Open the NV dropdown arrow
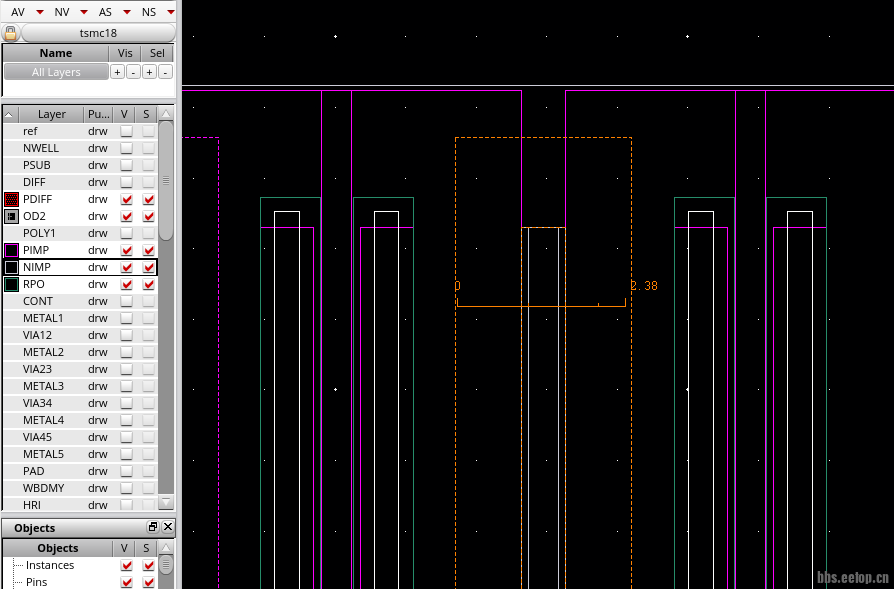Image resolution: width=894 pixels, height=589 pixels. pyautogui.click(x=83, y=12)
